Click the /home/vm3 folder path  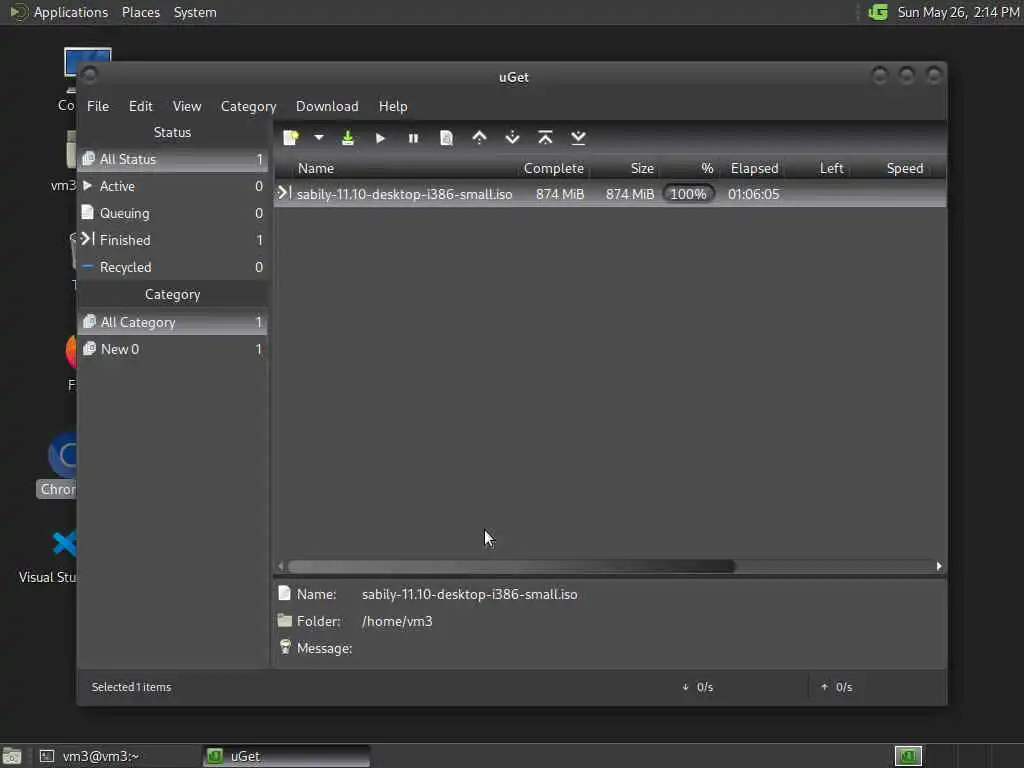pyautogui.click(x=397, y=621)
